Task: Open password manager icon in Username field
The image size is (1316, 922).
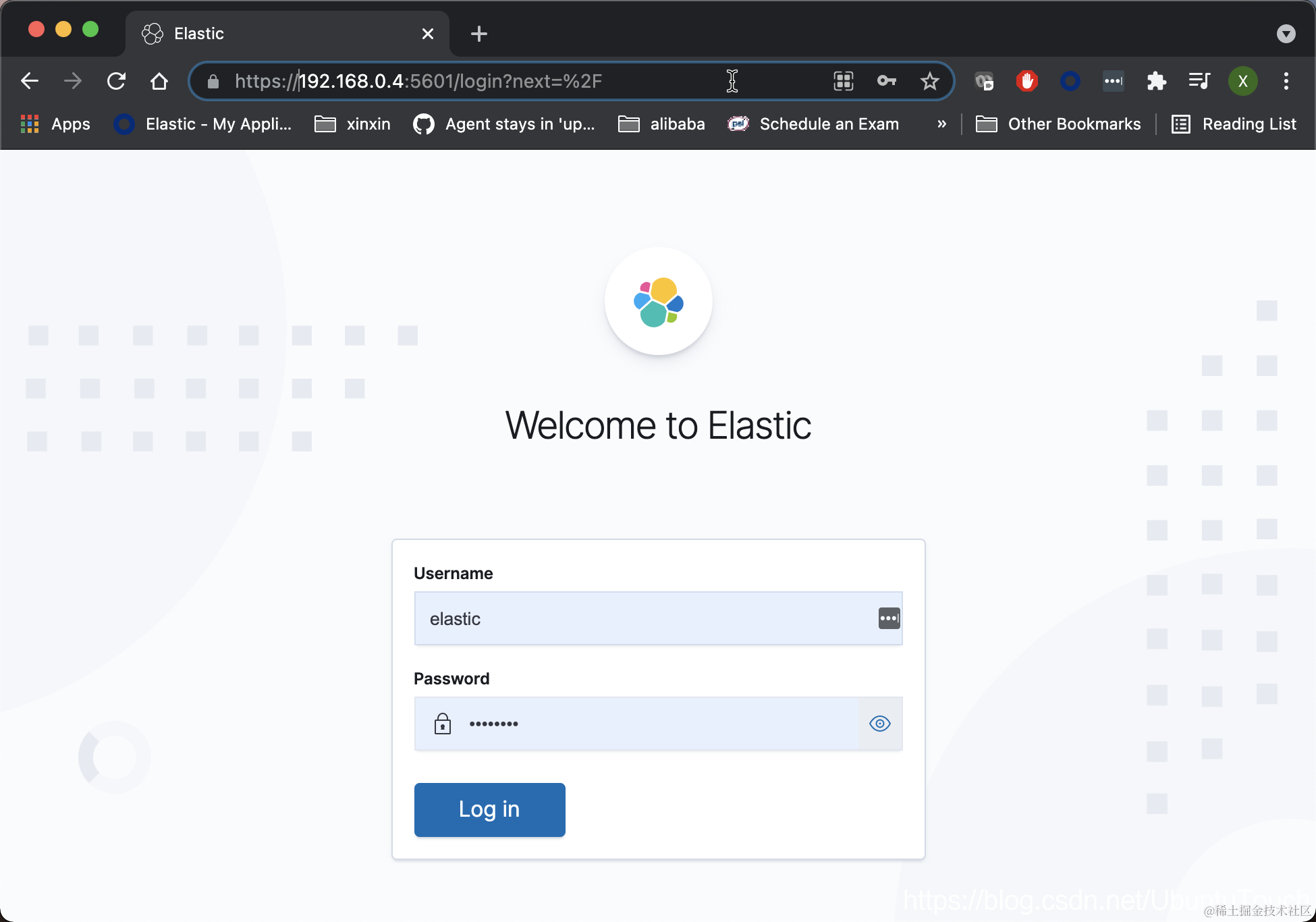Action: coord(889,618)
